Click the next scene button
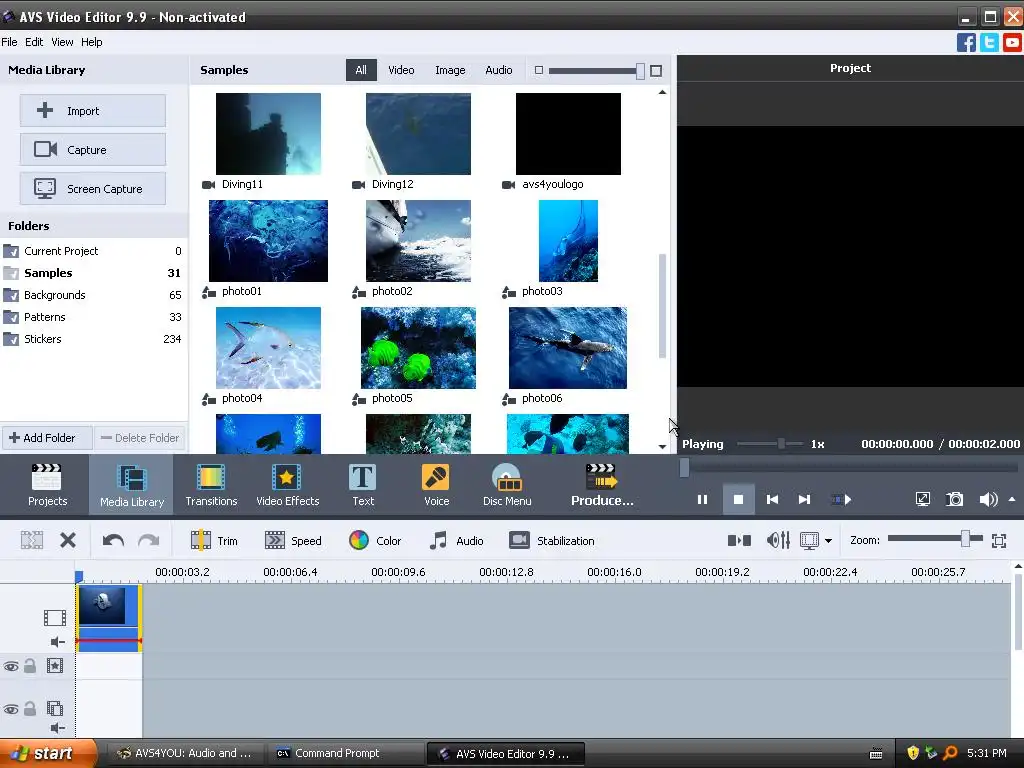The height and width of the screenshot is (768, 1024). (841, 500)
